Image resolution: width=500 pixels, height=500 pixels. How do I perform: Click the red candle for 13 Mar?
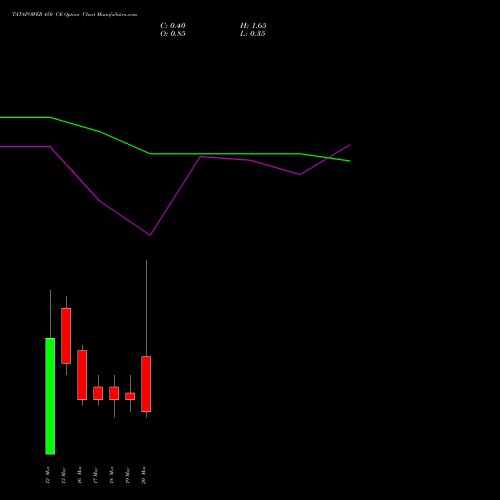[66, 336]
